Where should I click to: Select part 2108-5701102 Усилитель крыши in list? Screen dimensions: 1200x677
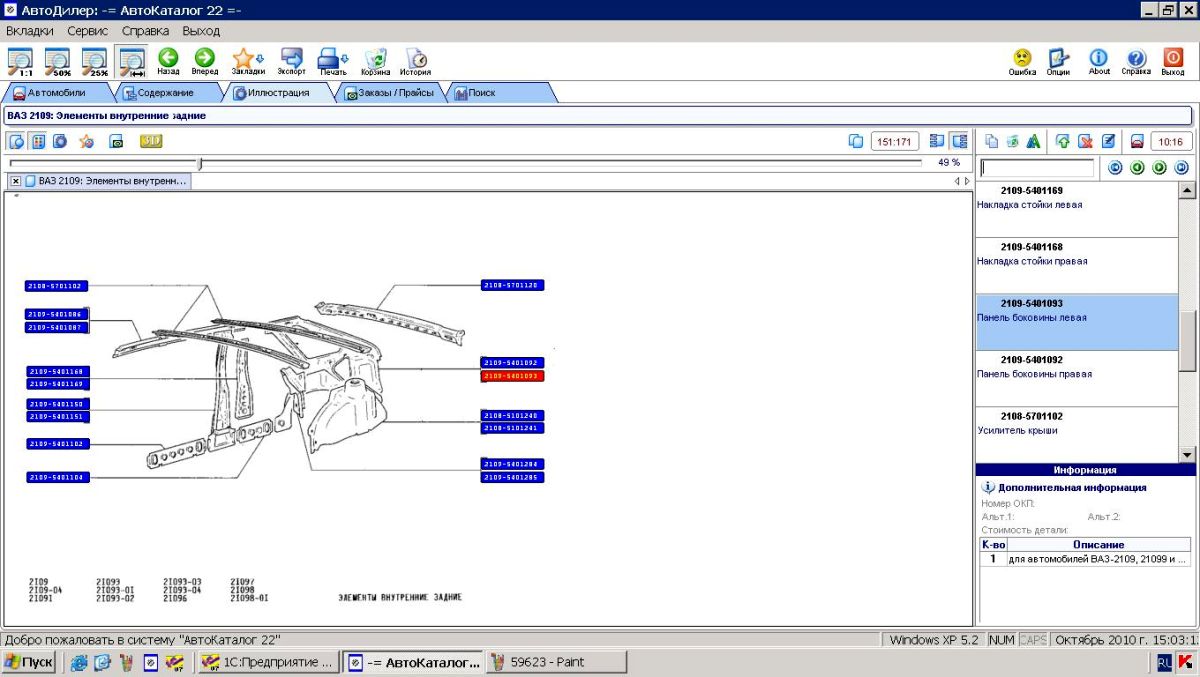[x=1077, y=435]
